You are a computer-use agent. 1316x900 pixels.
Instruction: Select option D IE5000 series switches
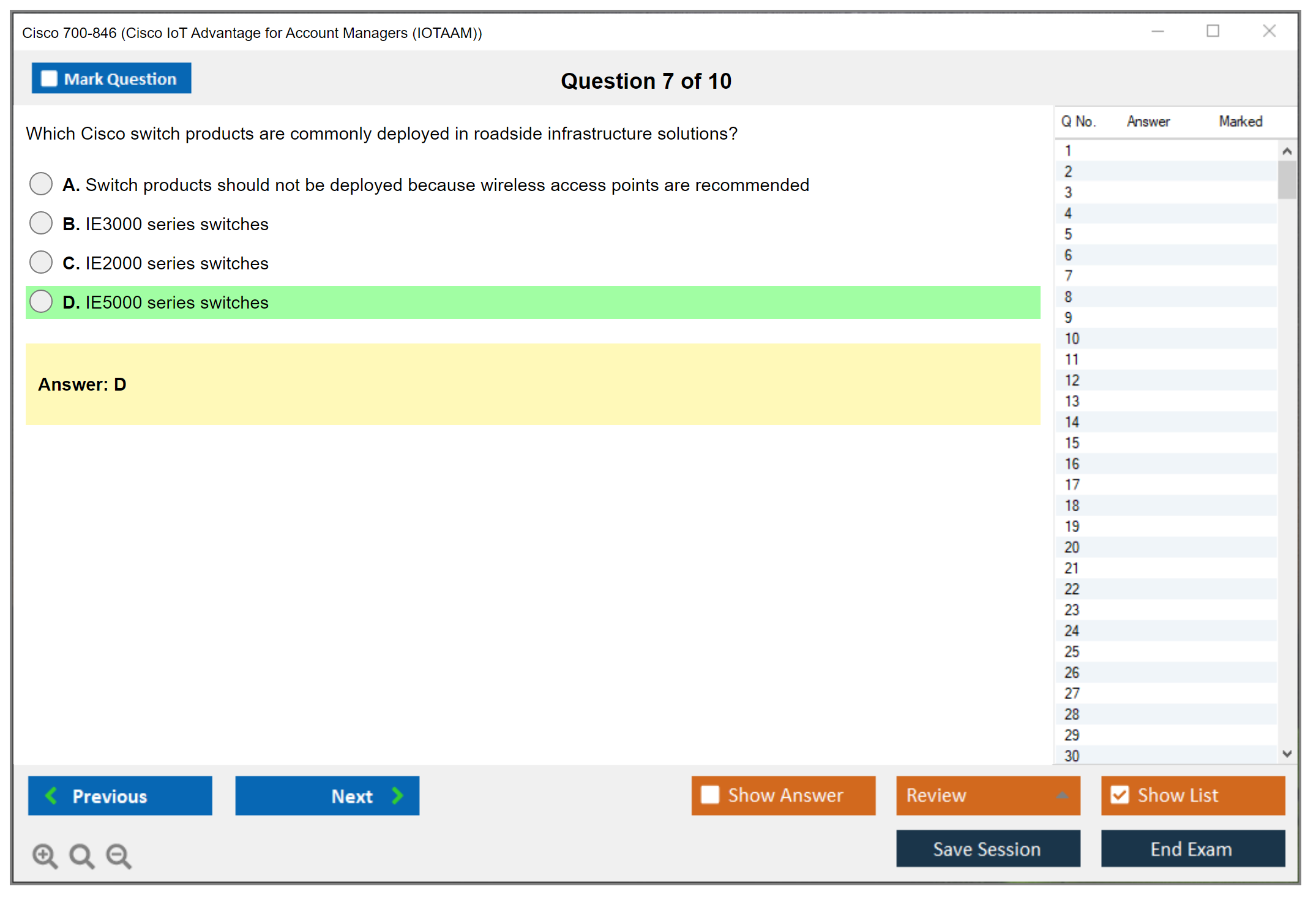pyautogui.click(x=41, y=302)
